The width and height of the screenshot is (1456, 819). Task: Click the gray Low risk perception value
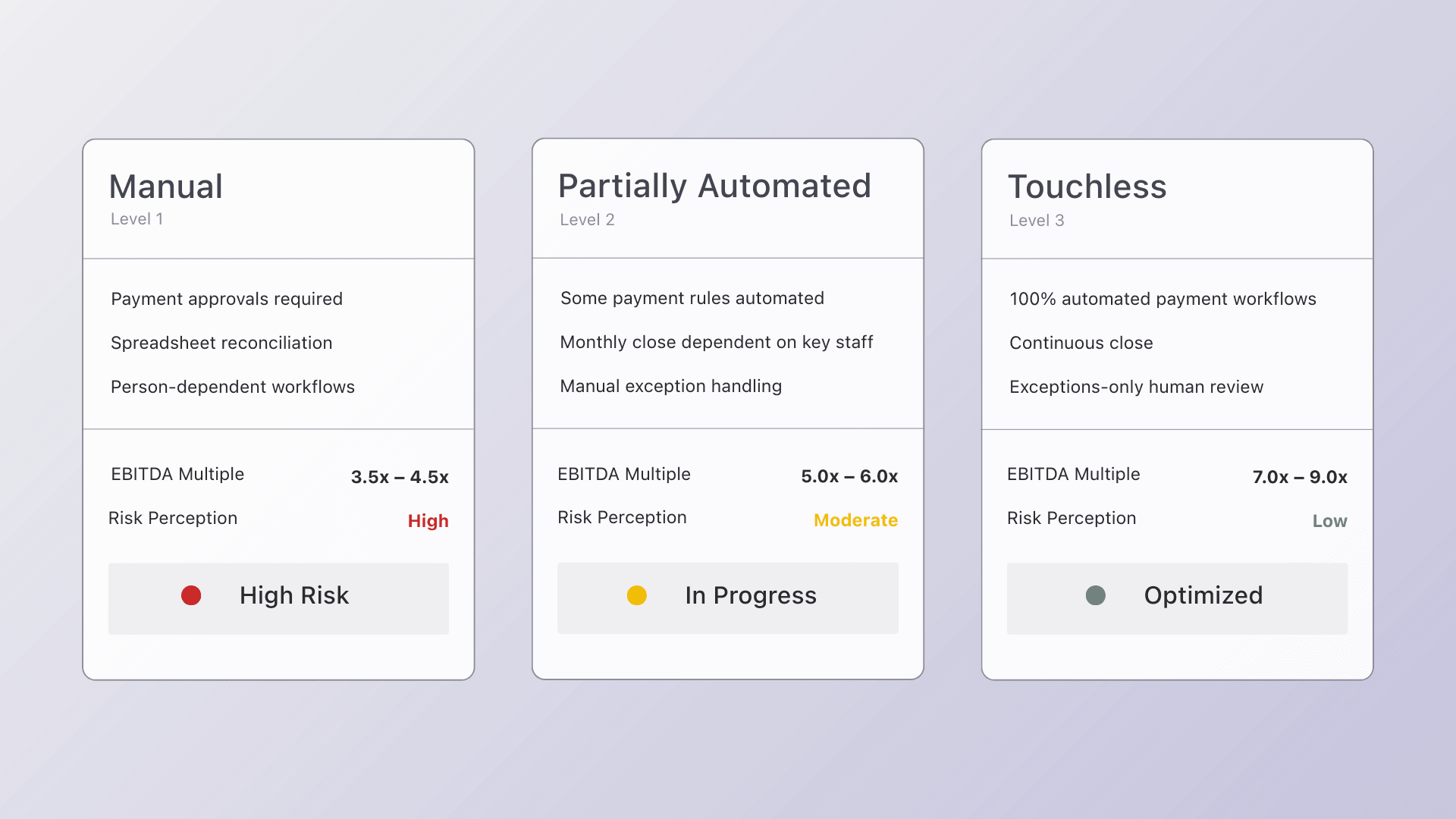pos(1329,521)
